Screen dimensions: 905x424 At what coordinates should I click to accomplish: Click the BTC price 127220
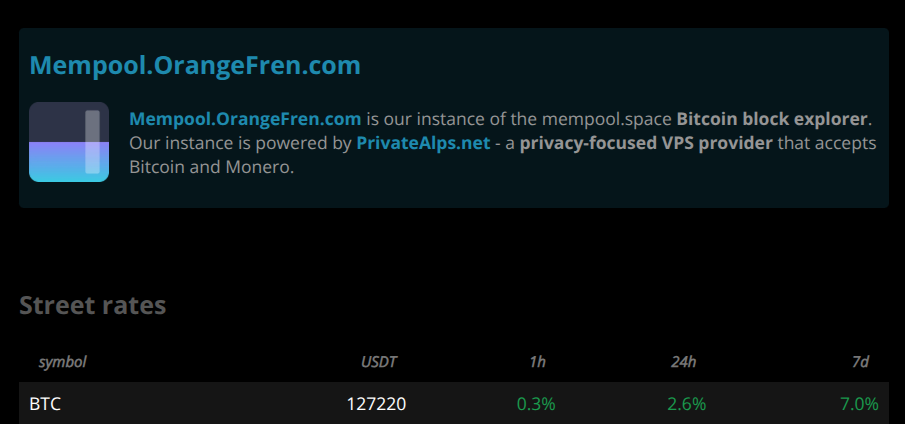(x=376, y=404)
